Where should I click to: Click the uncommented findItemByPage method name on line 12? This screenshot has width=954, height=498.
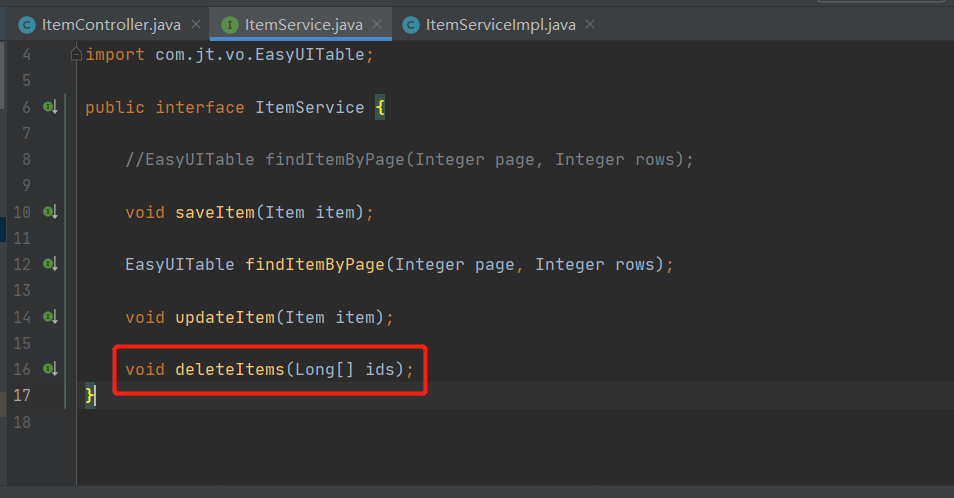[x=315, y=265]
